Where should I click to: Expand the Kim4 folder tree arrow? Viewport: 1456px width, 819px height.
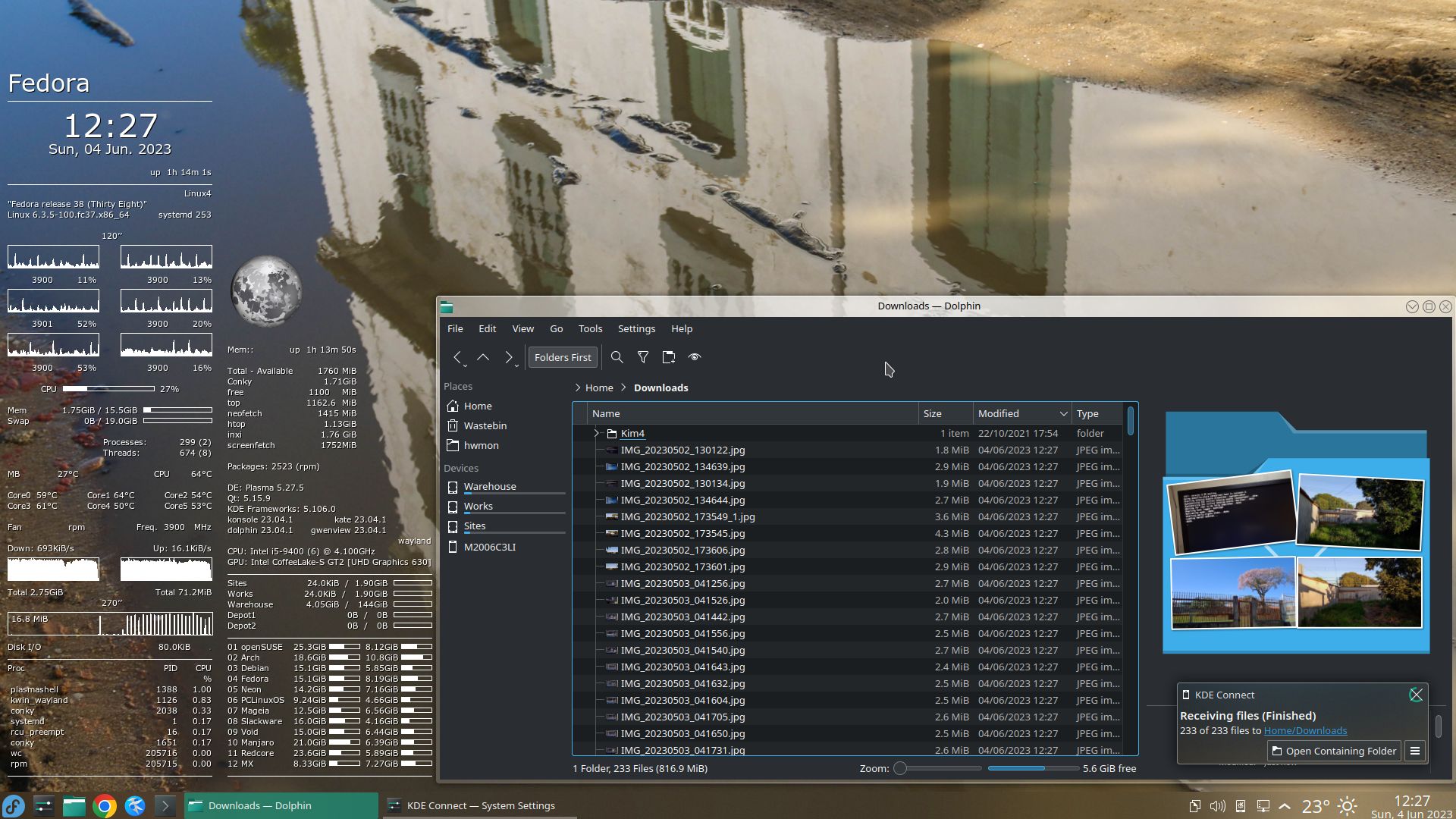tap(597, 434)
